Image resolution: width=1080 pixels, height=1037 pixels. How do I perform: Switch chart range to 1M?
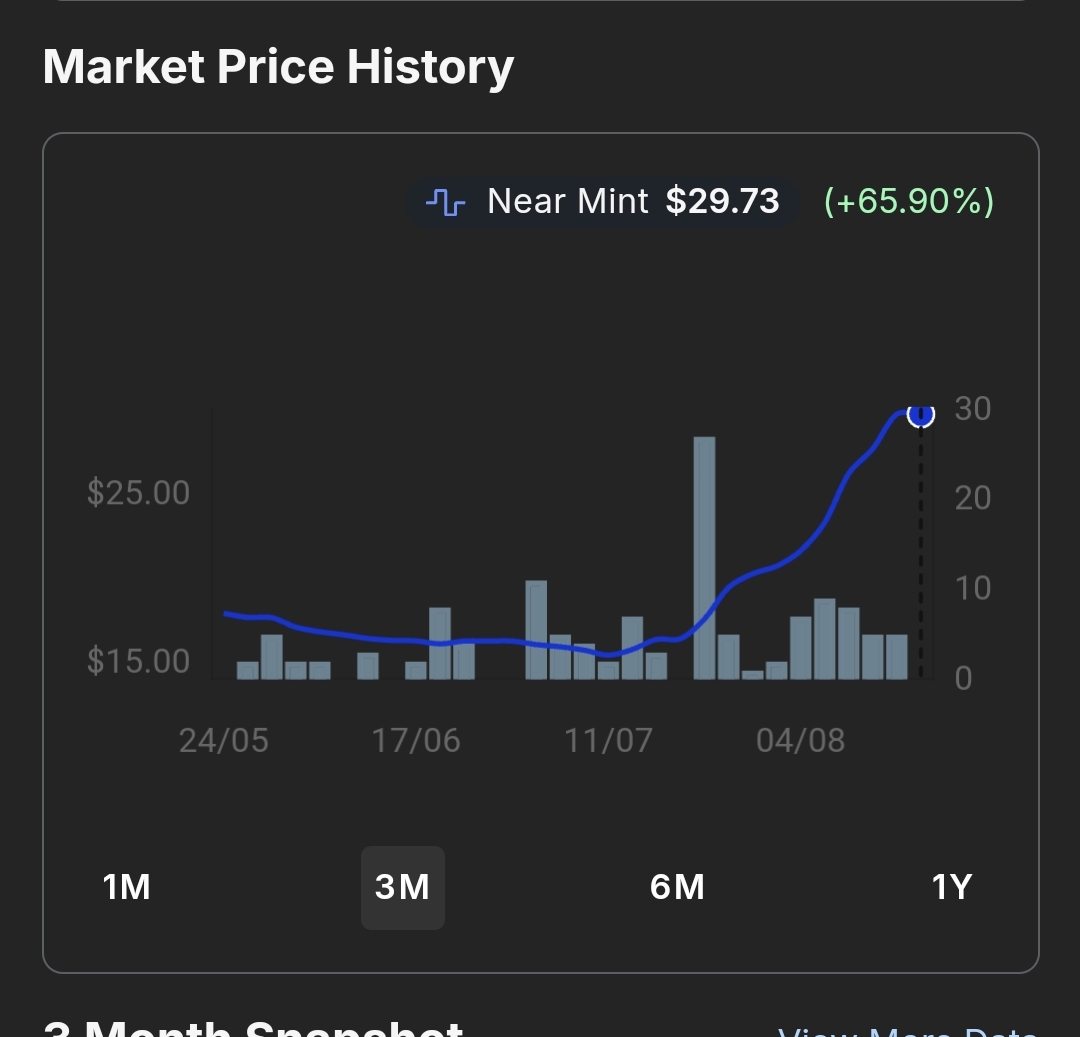pos(127,887)
